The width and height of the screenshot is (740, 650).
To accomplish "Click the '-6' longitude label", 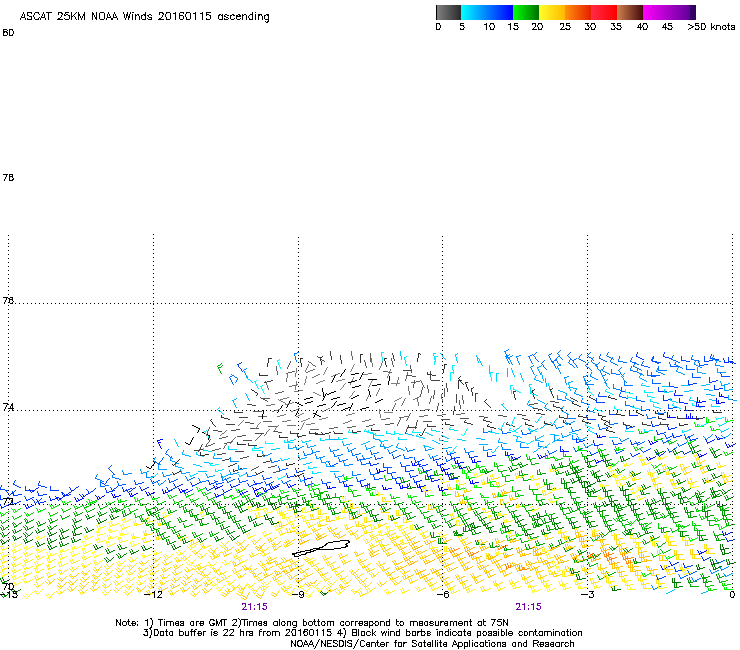I will tap(442, 595).
